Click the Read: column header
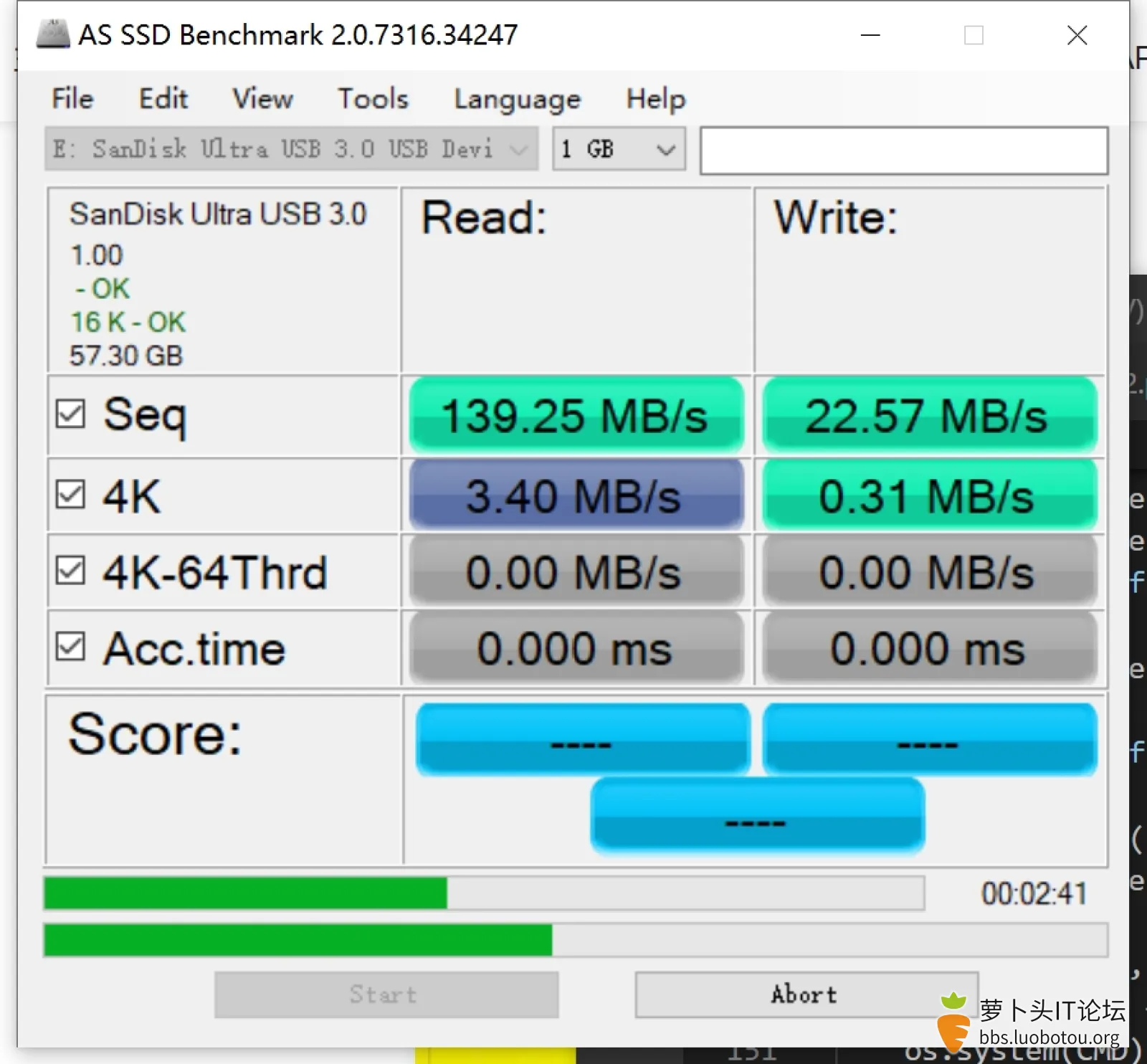The height and width of the screenshot is (1064, 1147). coord(484,217)
